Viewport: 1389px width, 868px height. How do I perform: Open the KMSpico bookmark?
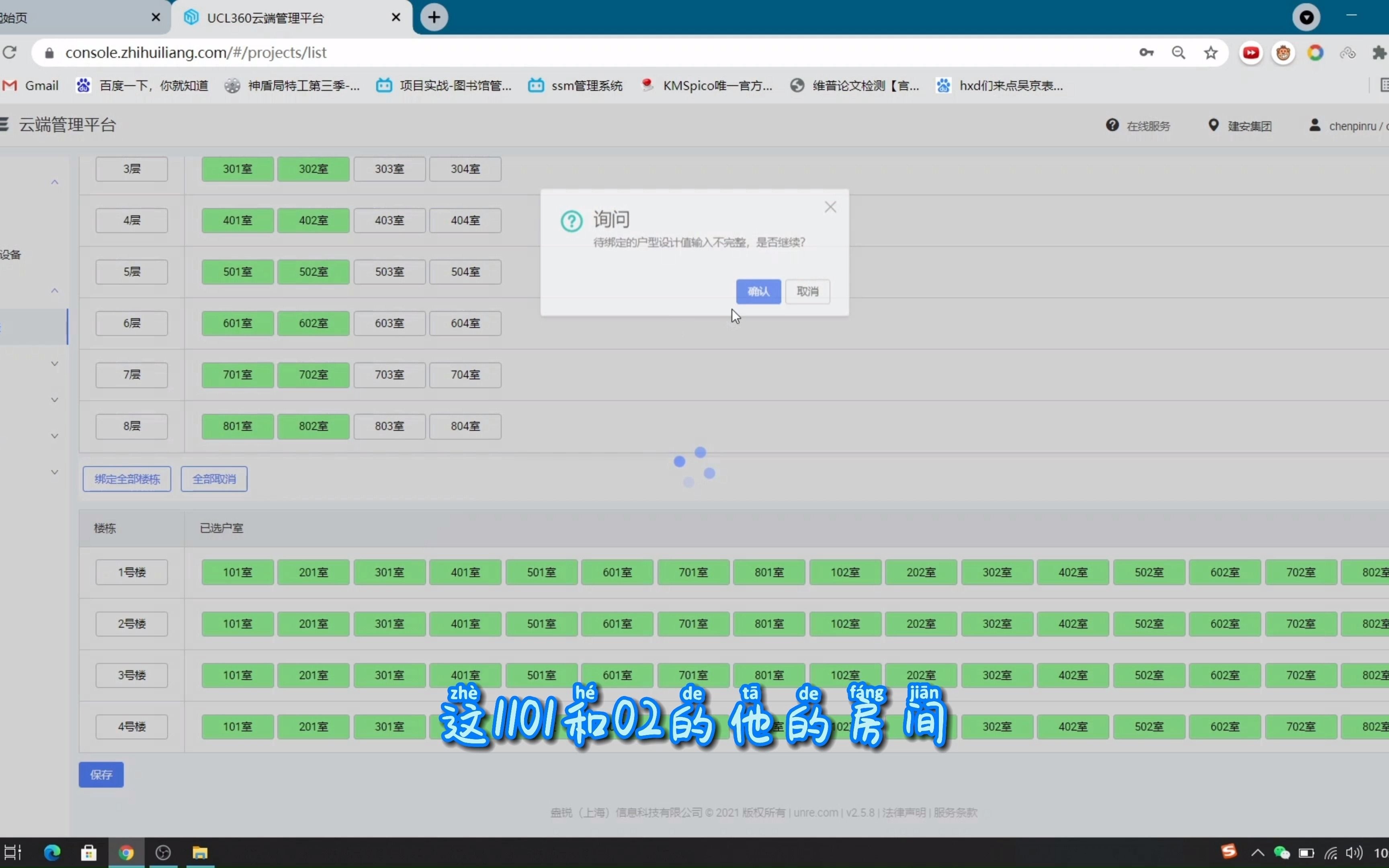pyautogui.click(x=707, y=86)
